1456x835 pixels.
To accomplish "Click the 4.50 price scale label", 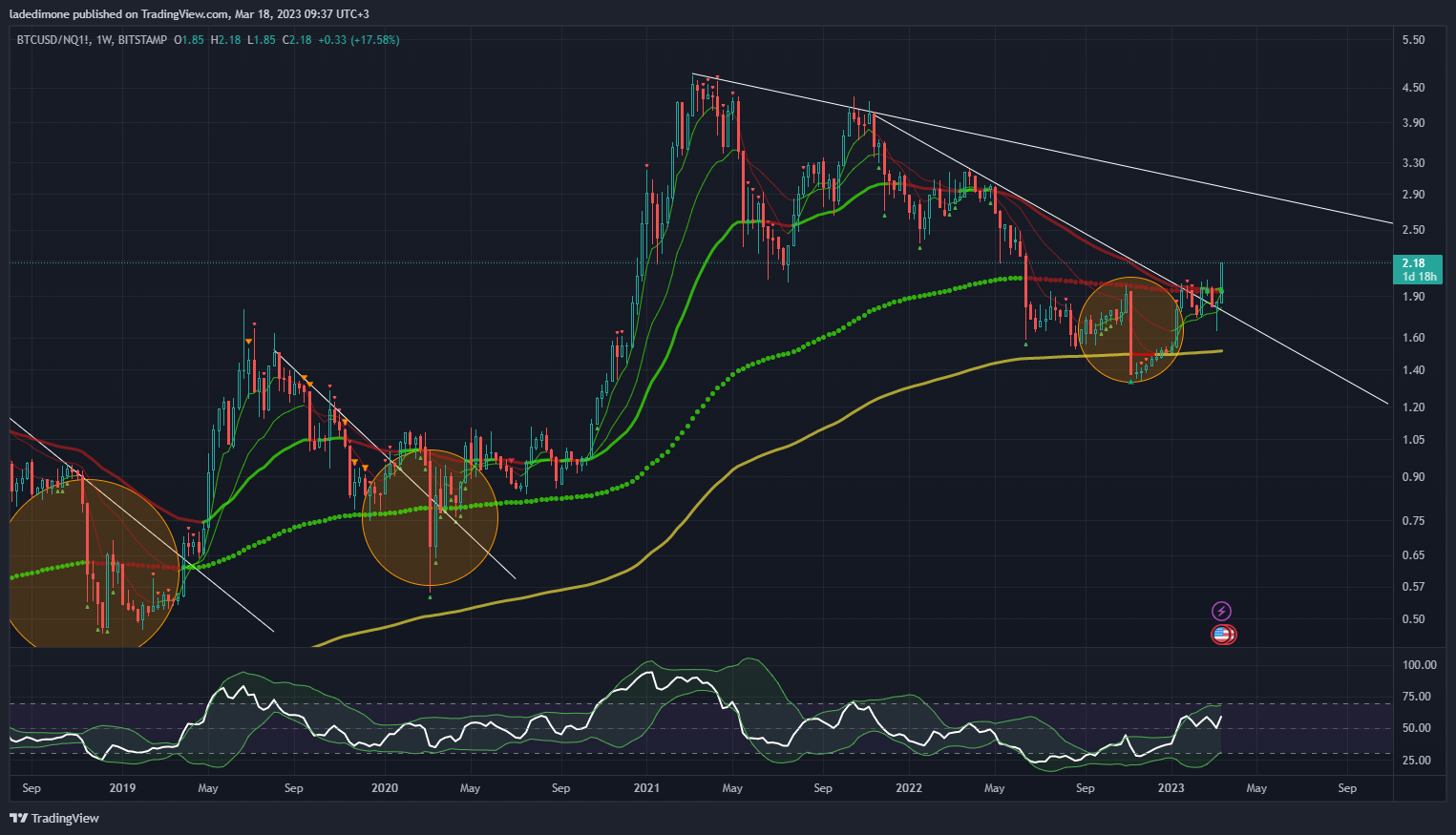I will coord(1413,88).
